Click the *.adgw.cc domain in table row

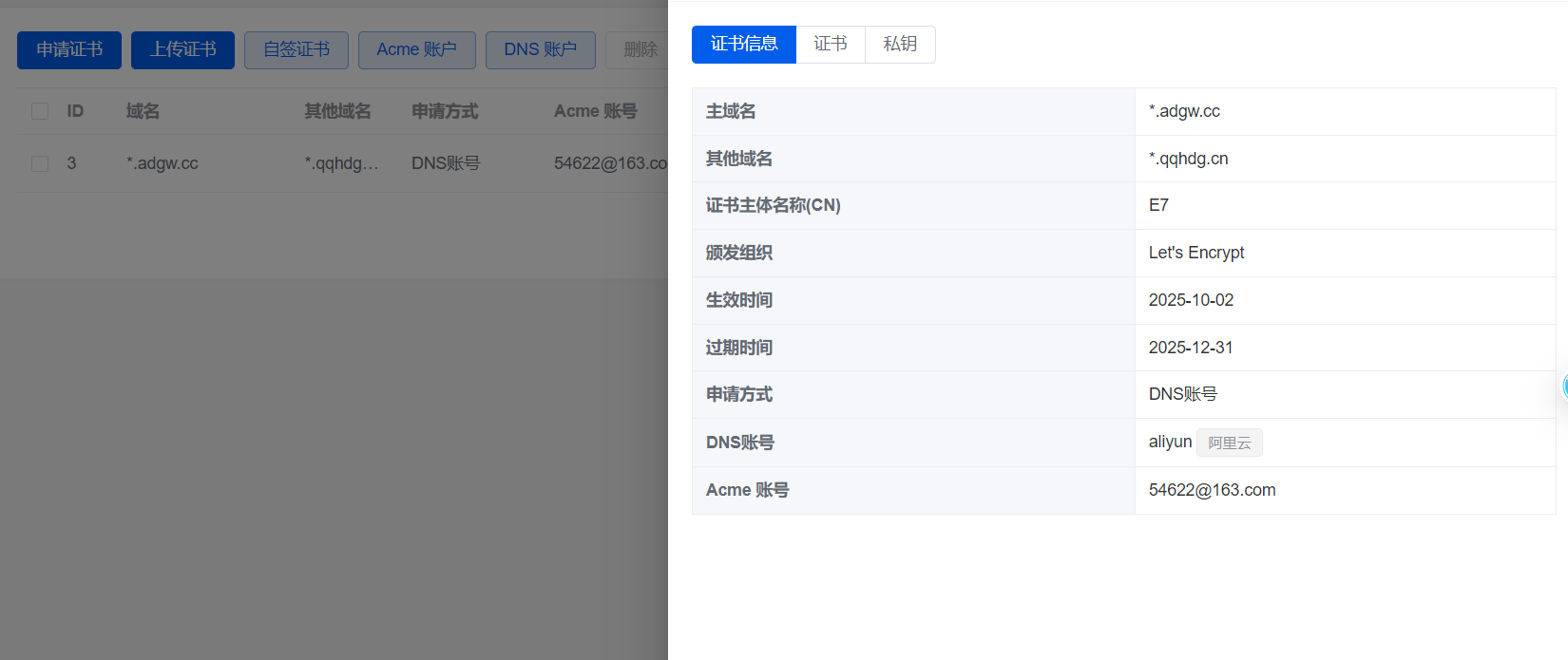click(x=163, y=163)
